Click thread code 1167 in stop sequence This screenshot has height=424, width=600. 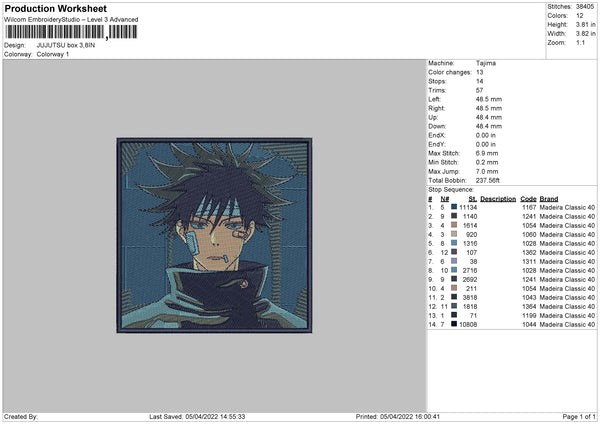pos(529,207)
